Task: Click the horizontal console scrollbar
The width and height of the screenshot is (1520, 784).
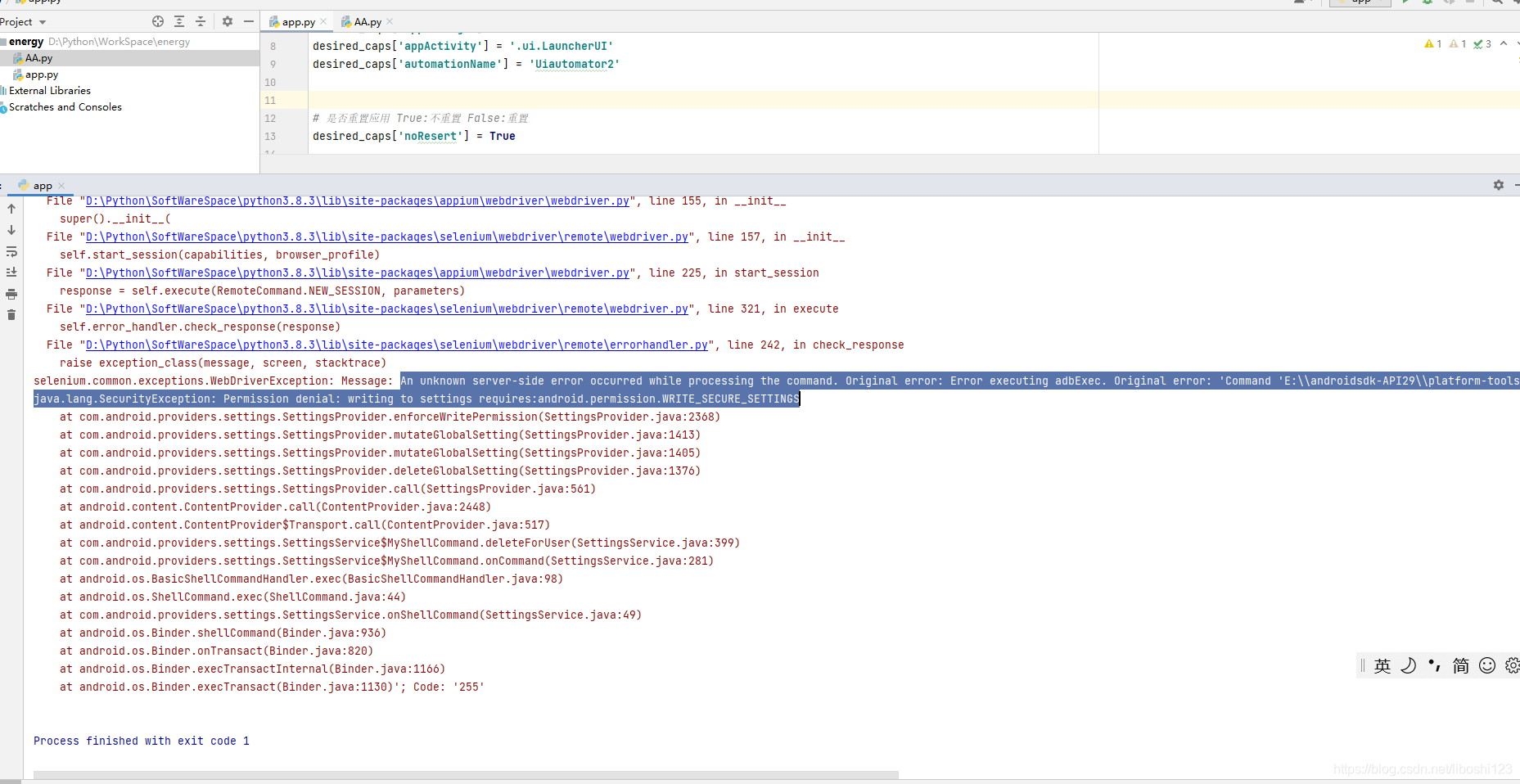Action: (466, 774)
